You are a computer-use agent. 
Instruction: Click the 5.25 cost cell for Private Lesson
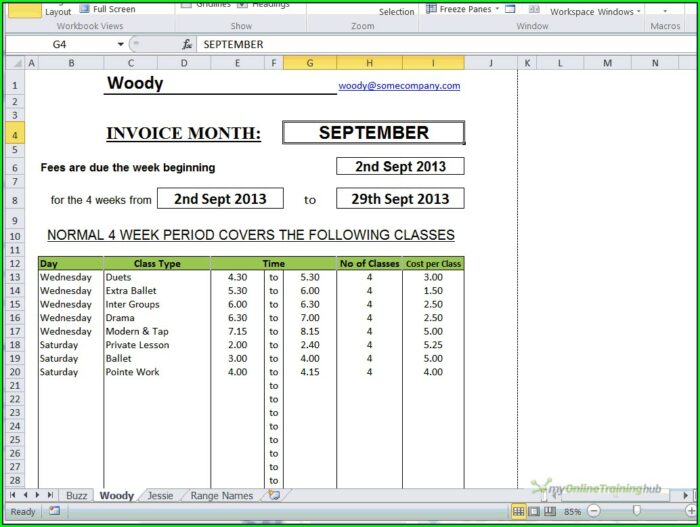click(433, 345)
